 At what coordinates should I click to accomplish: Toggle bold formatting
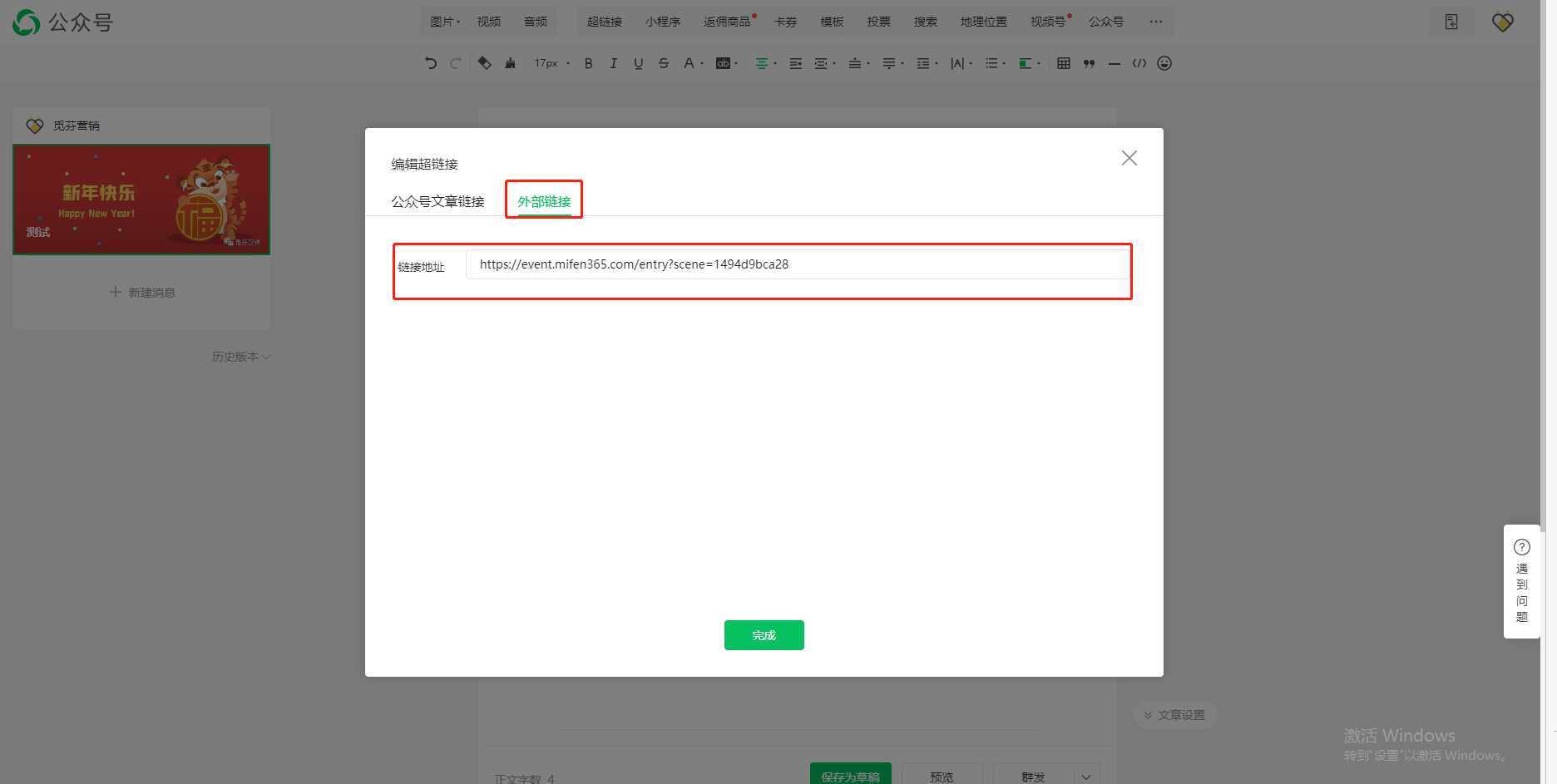point(588,63)
